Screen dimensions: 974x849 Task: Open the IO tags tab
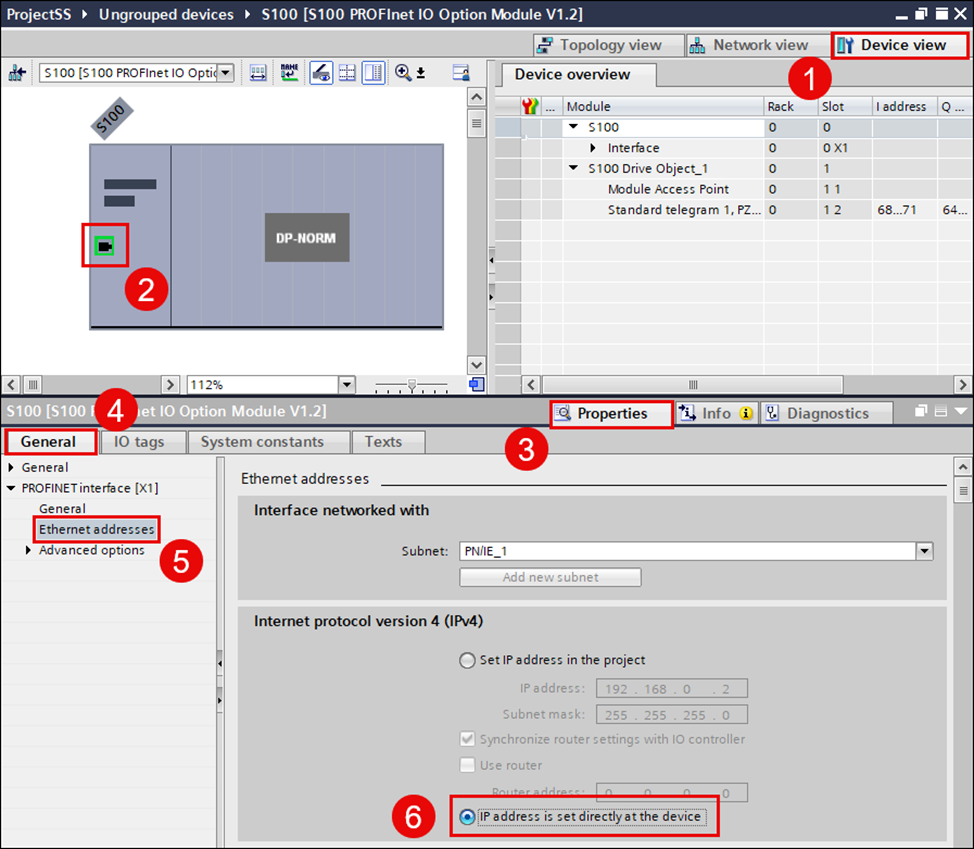tap(142, 441)
